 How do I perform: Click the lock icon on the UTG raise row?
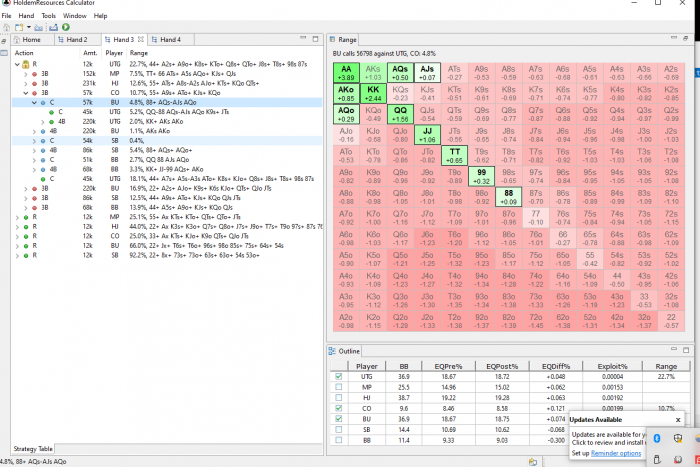coord(25,64)
